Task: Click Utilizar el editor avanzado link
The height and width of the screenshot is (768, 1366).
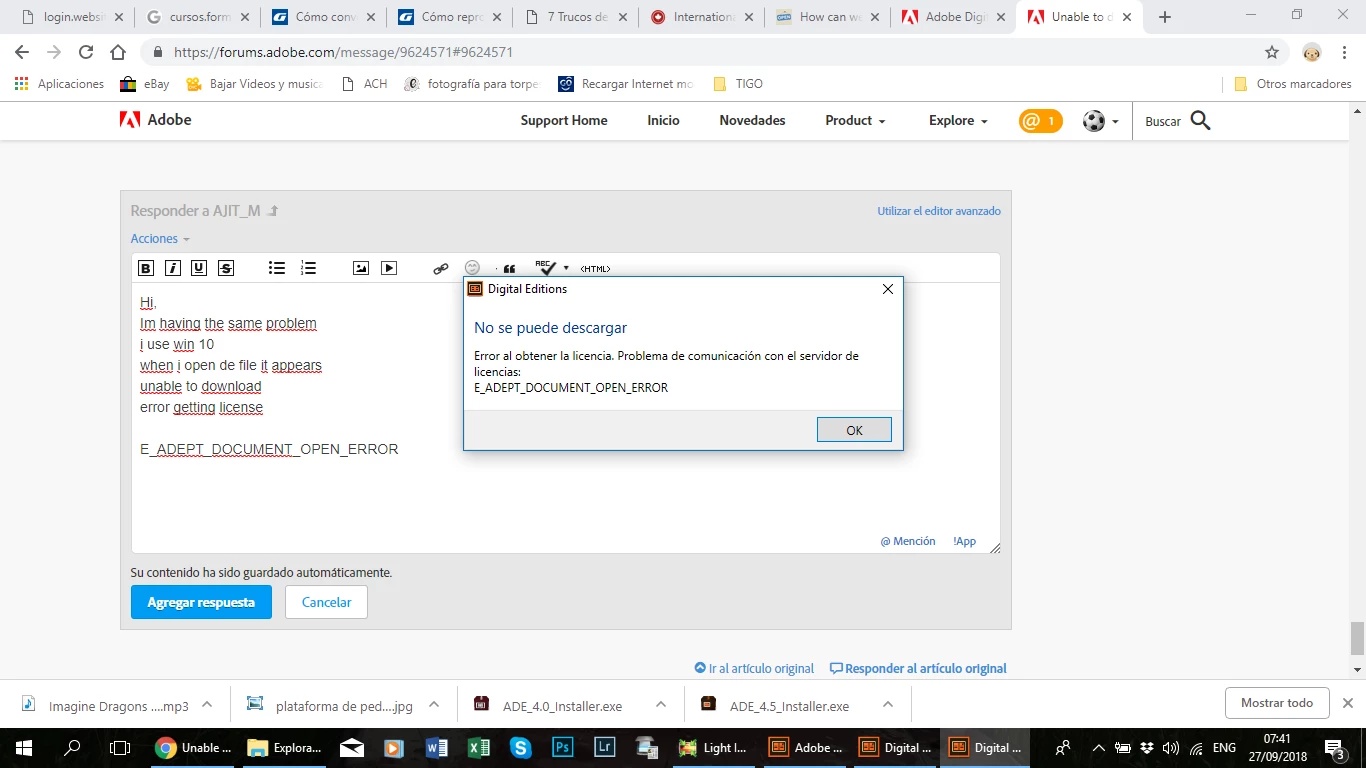Action: pos(939,211)
